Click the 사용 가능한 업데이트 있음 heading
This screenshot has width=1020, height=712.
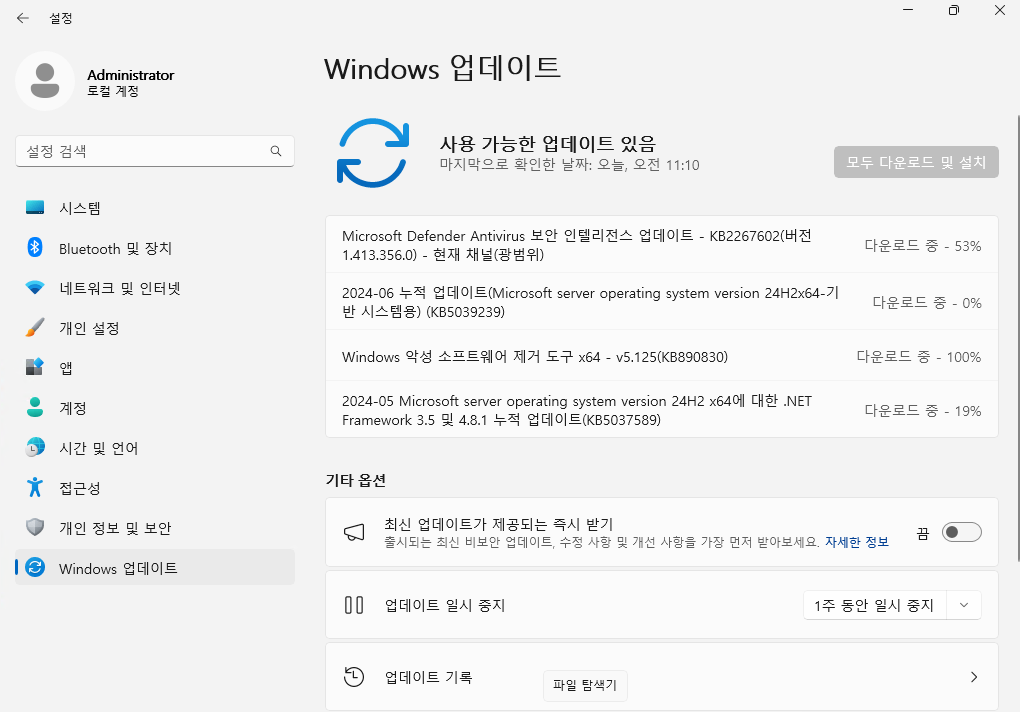click(548, 143)
